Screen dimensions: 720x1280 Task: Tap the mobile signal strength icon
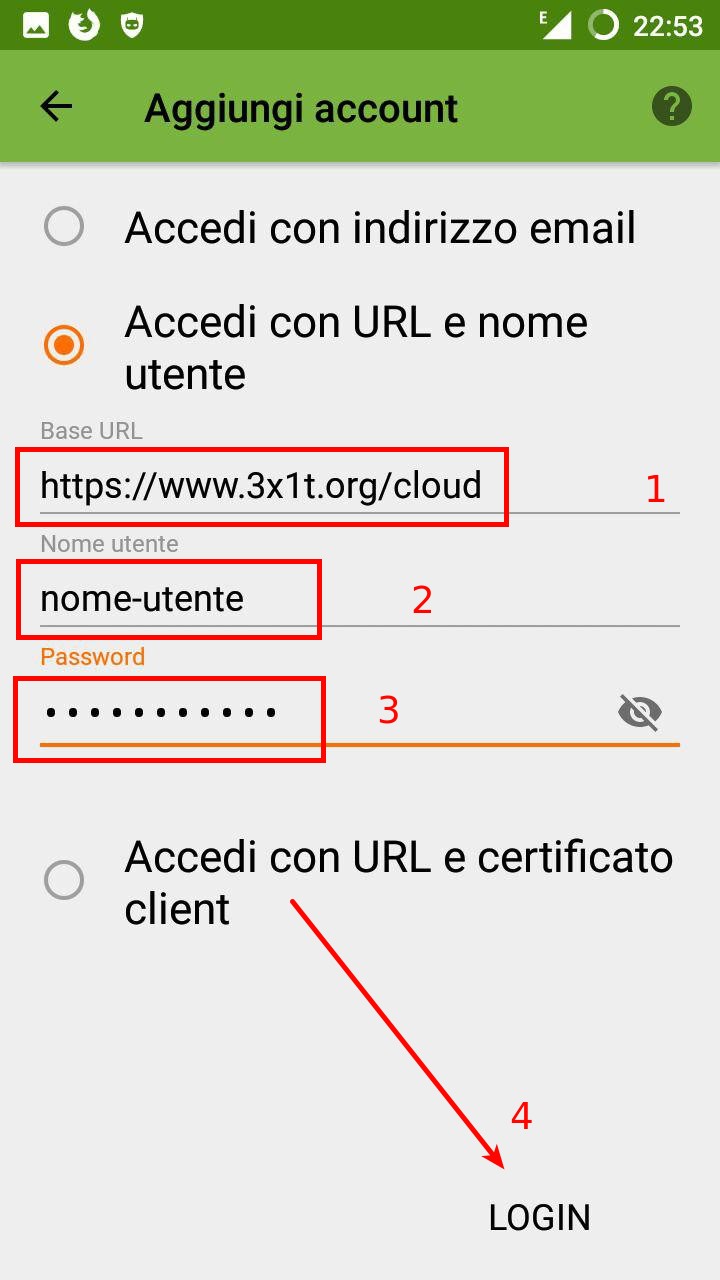556,25
